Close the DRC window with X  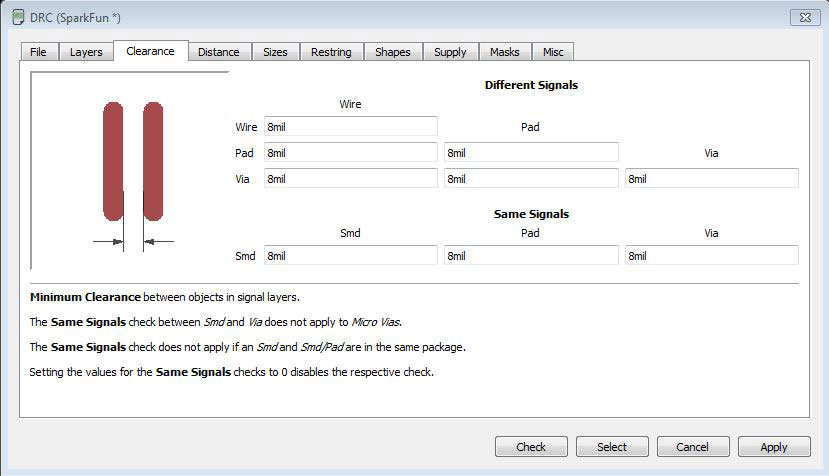805,17
